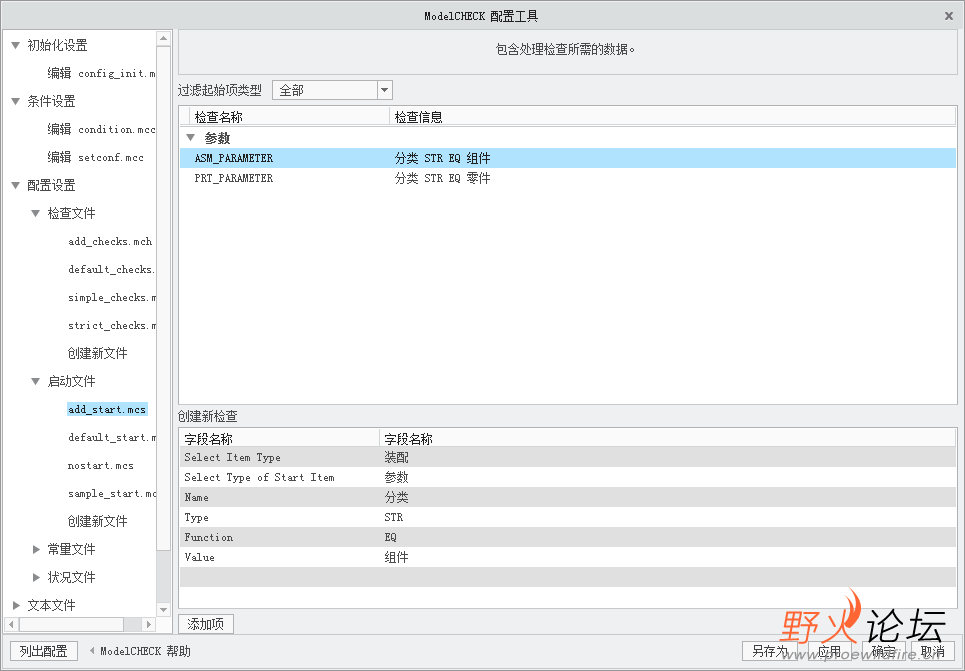Click 分类 STR EQ 零件 info cell
965x671 pixels.
(442, 179)
